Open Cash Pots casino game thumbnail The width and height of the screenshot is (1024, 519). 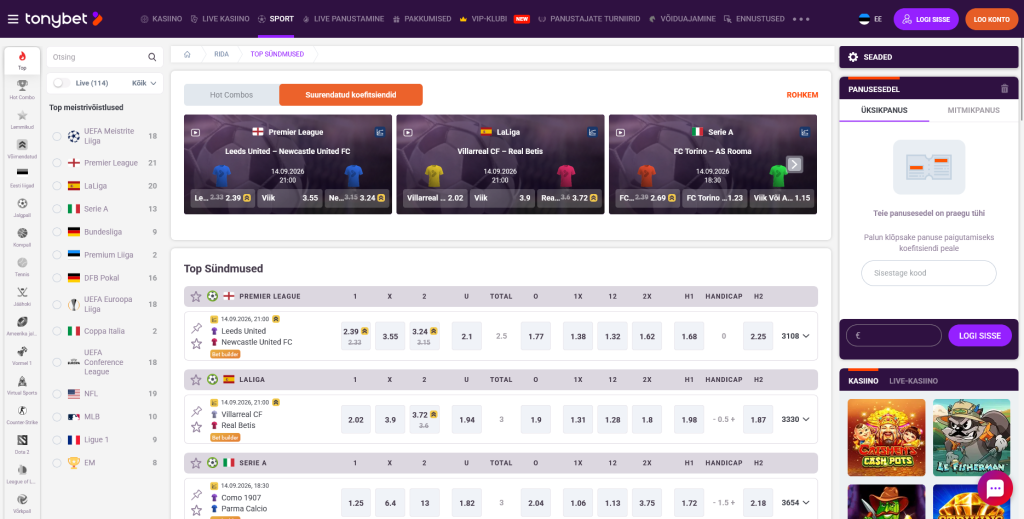(886, 437)
